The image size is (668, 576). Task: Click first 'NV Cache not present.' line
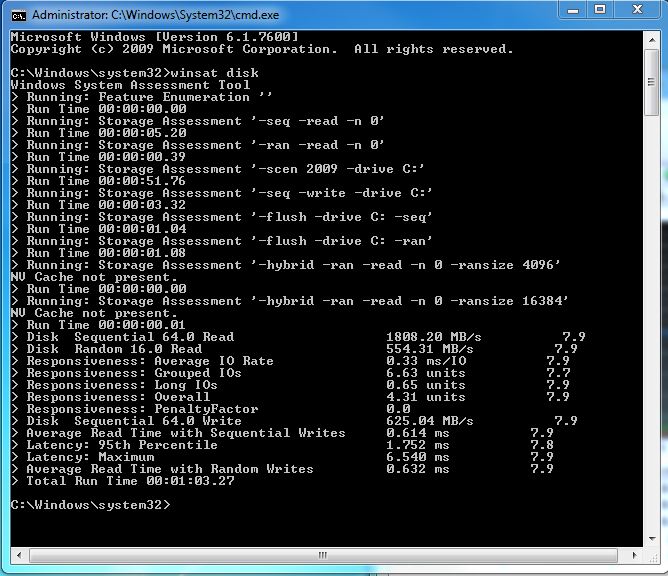[94, 277]
